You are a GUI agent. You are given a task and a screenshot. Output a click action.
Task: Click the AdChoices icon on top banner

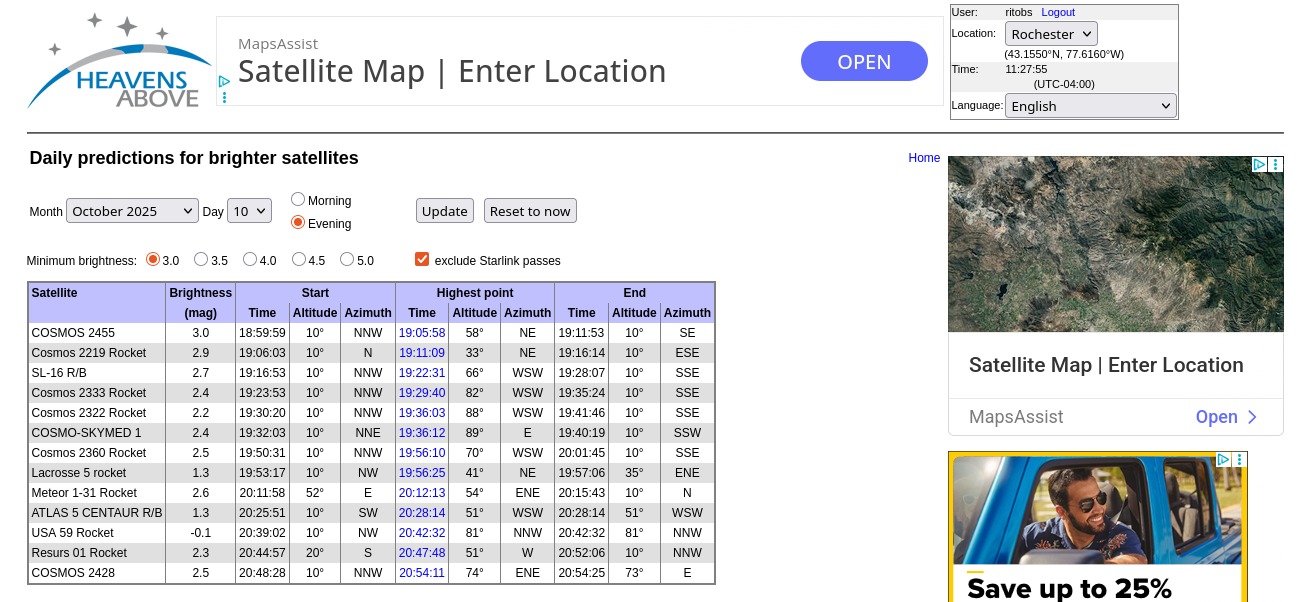[x=225, y=82]
